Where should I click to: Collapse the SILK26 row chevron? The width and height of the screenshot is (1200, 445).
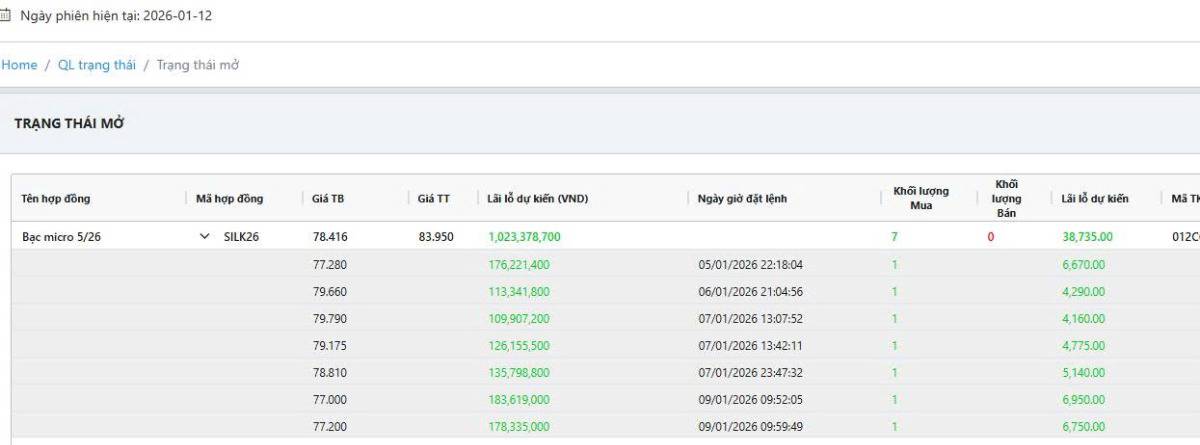click(205, 237)
